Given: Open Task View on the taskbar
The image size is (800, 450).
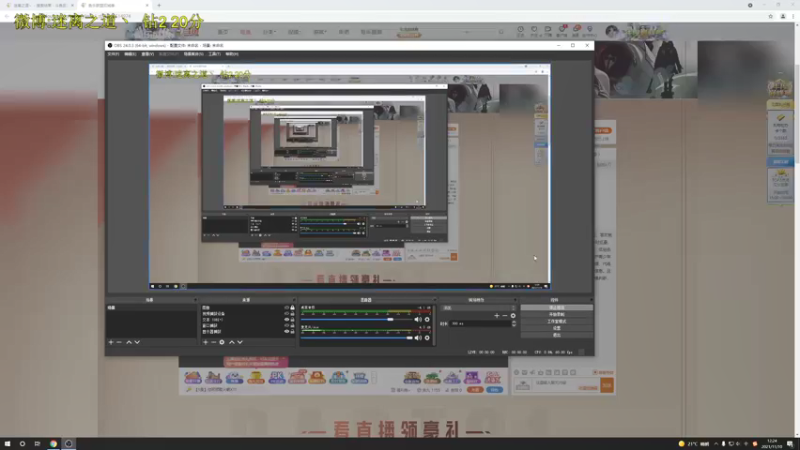Looking at the screenshot, I should [37, 444].
